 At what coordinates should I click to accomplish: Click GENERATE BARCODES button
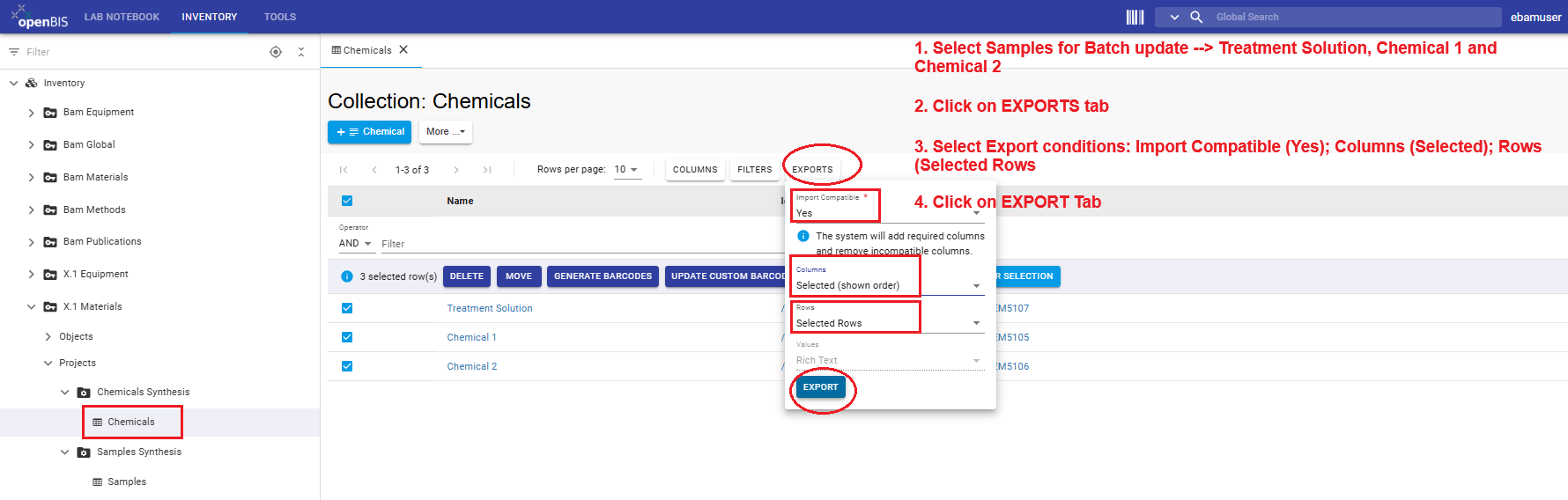coord(603,276)
